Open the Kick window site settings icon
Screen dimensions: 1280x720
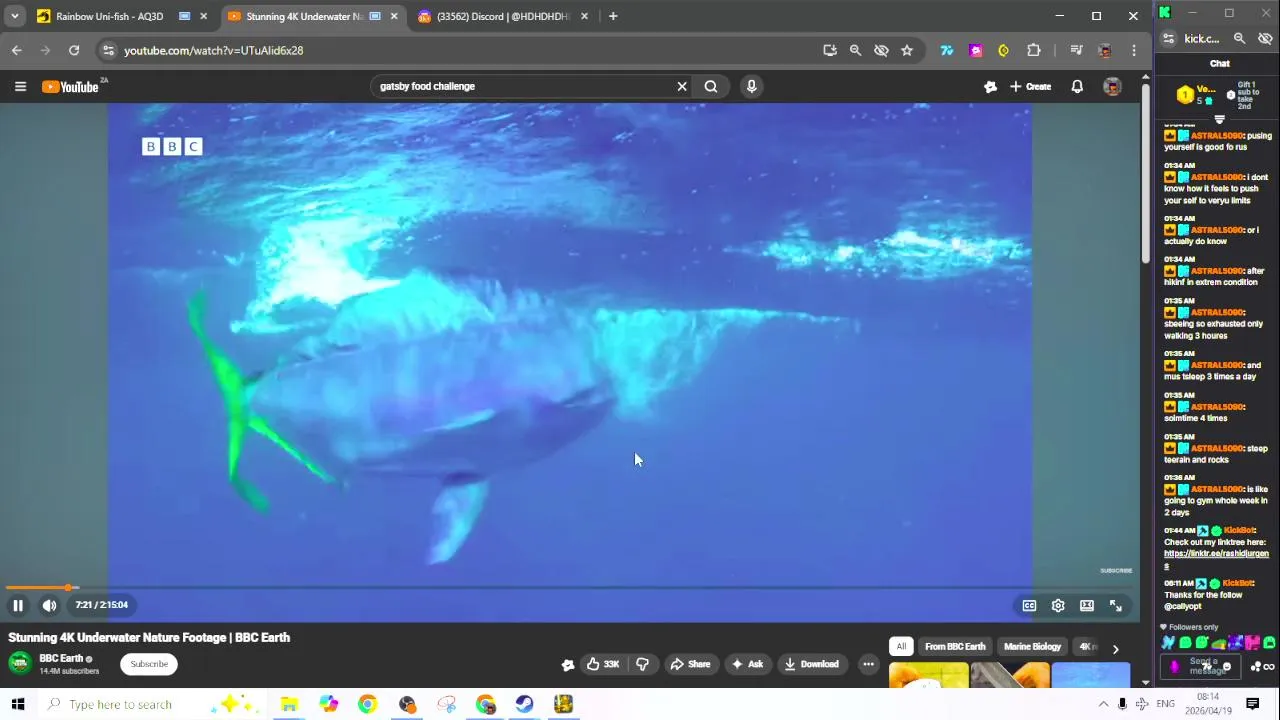pyautogui.click(x=1168, y=38)
